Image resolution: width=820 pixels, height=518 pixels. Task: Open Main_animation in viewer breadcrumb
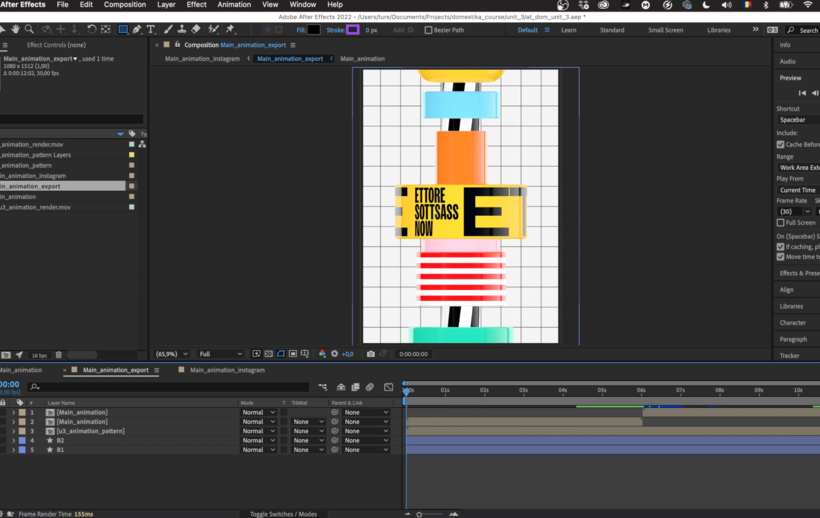coord(362,59)
